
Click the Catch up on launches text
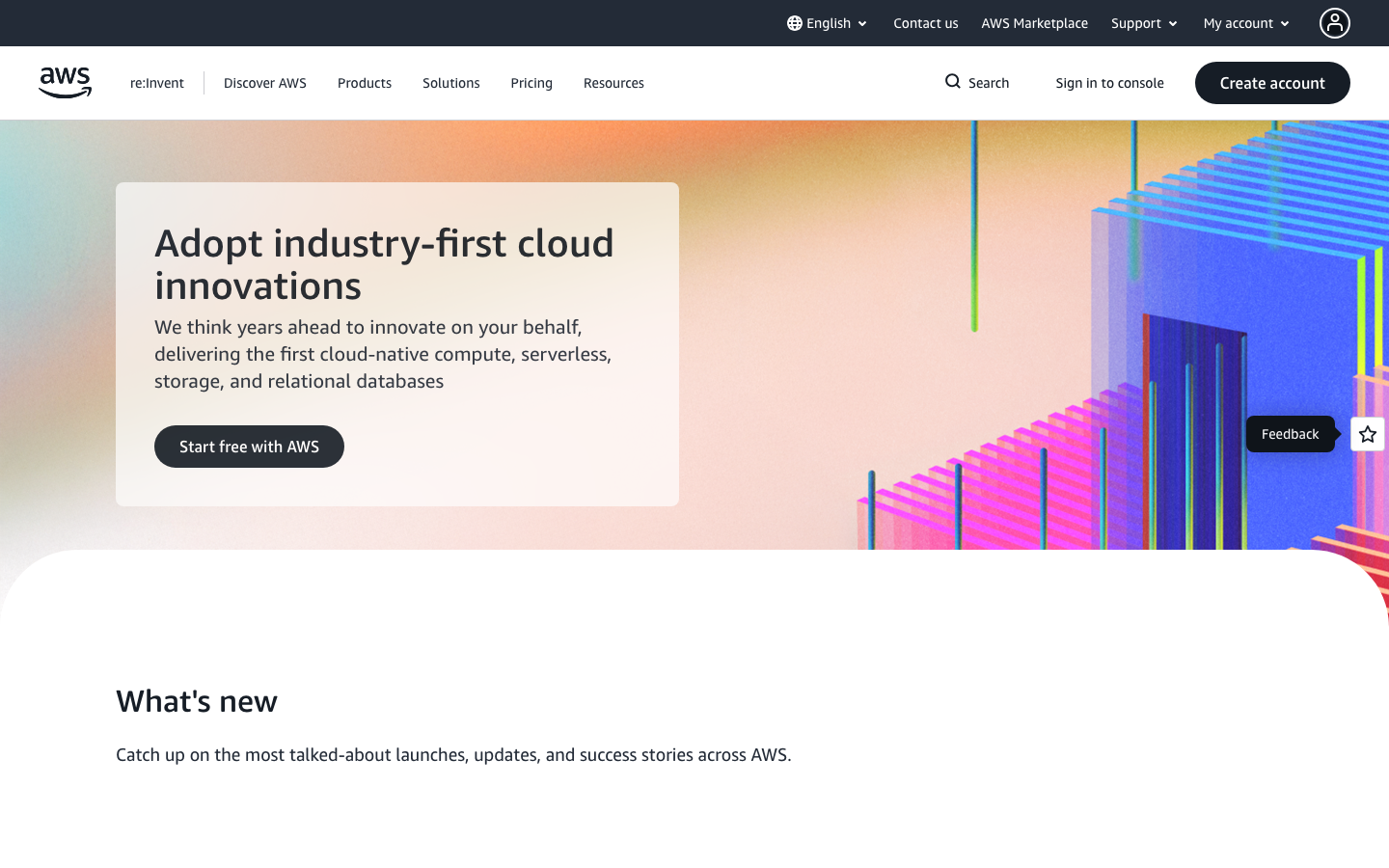pos(453,754)
